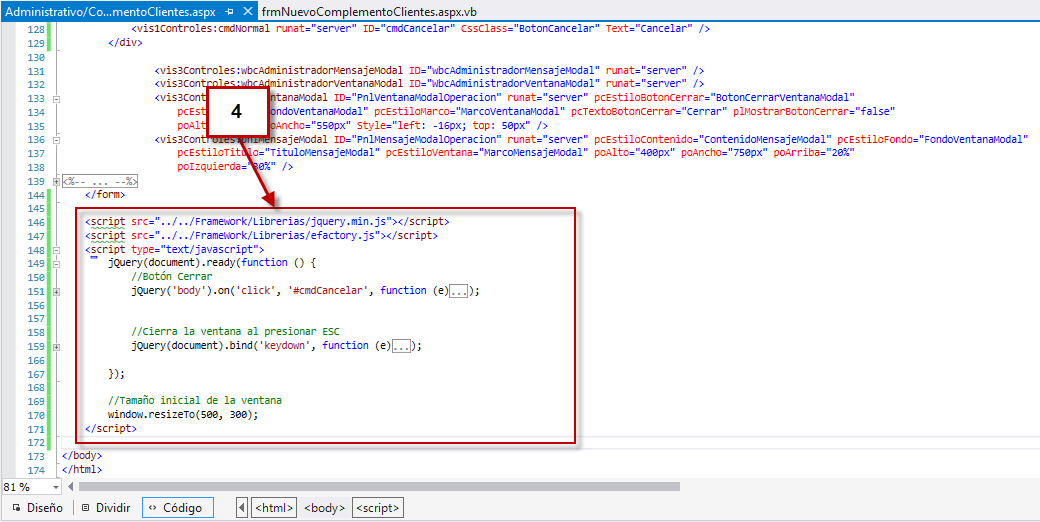The image size is (1040, 522).
Task: Click the //Botón Cerrar comment
Action: pyautogui.click(x=171, y=277)
